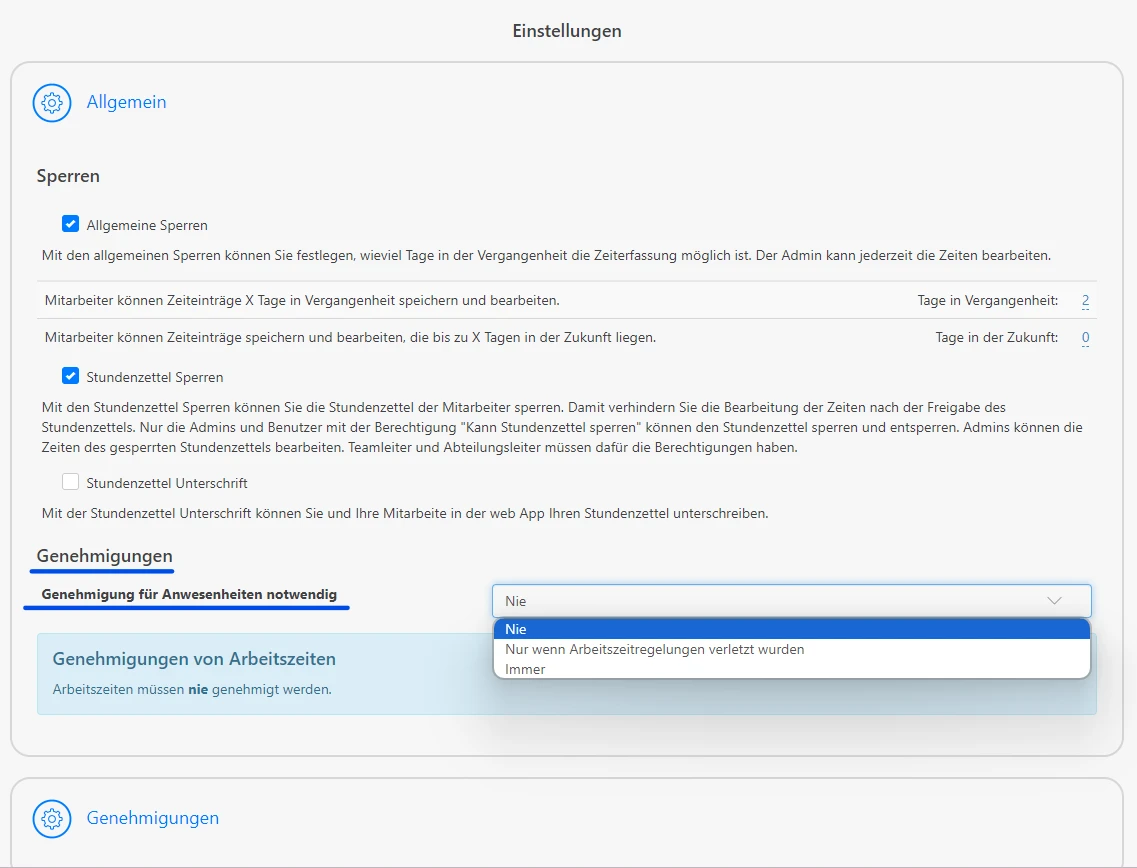Screen dimensions: 1137x868
Task: Open the Allgemein section heading
Action: coord(126,102)
